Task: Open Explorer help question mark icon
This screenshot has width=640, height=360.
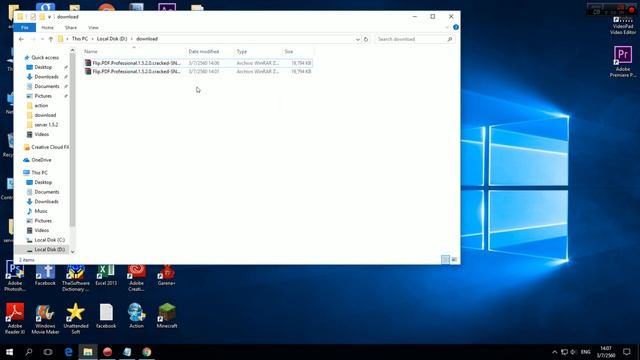Action: tap(456, 27)
